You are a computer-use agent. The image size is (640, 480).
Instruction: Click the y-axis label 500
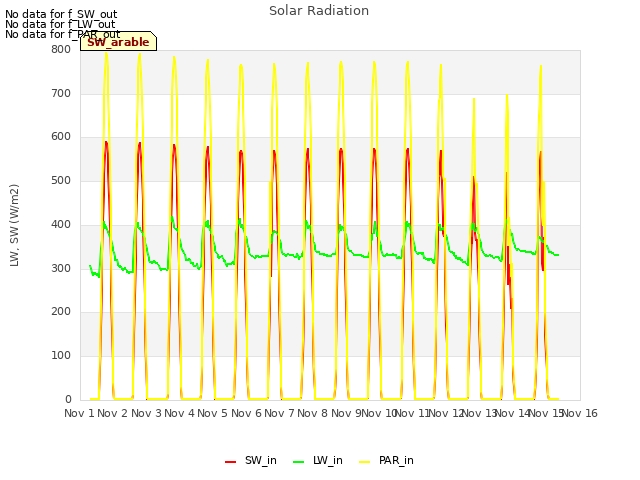(61, 180)
